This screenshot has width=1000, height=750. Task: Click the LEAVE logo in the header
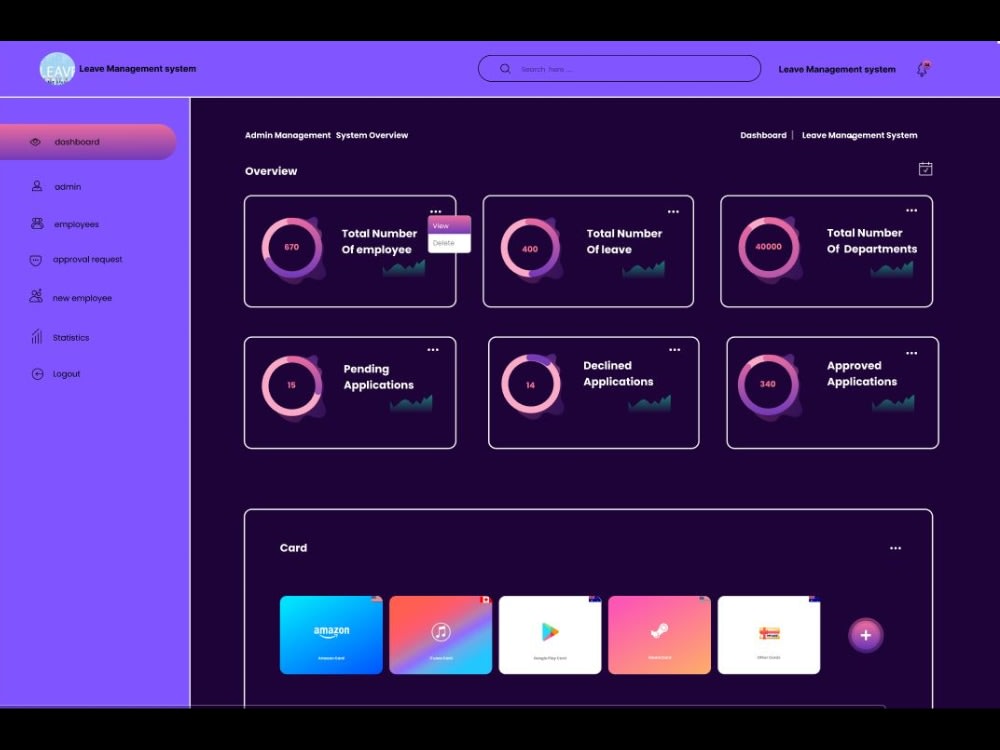point(57,68)
